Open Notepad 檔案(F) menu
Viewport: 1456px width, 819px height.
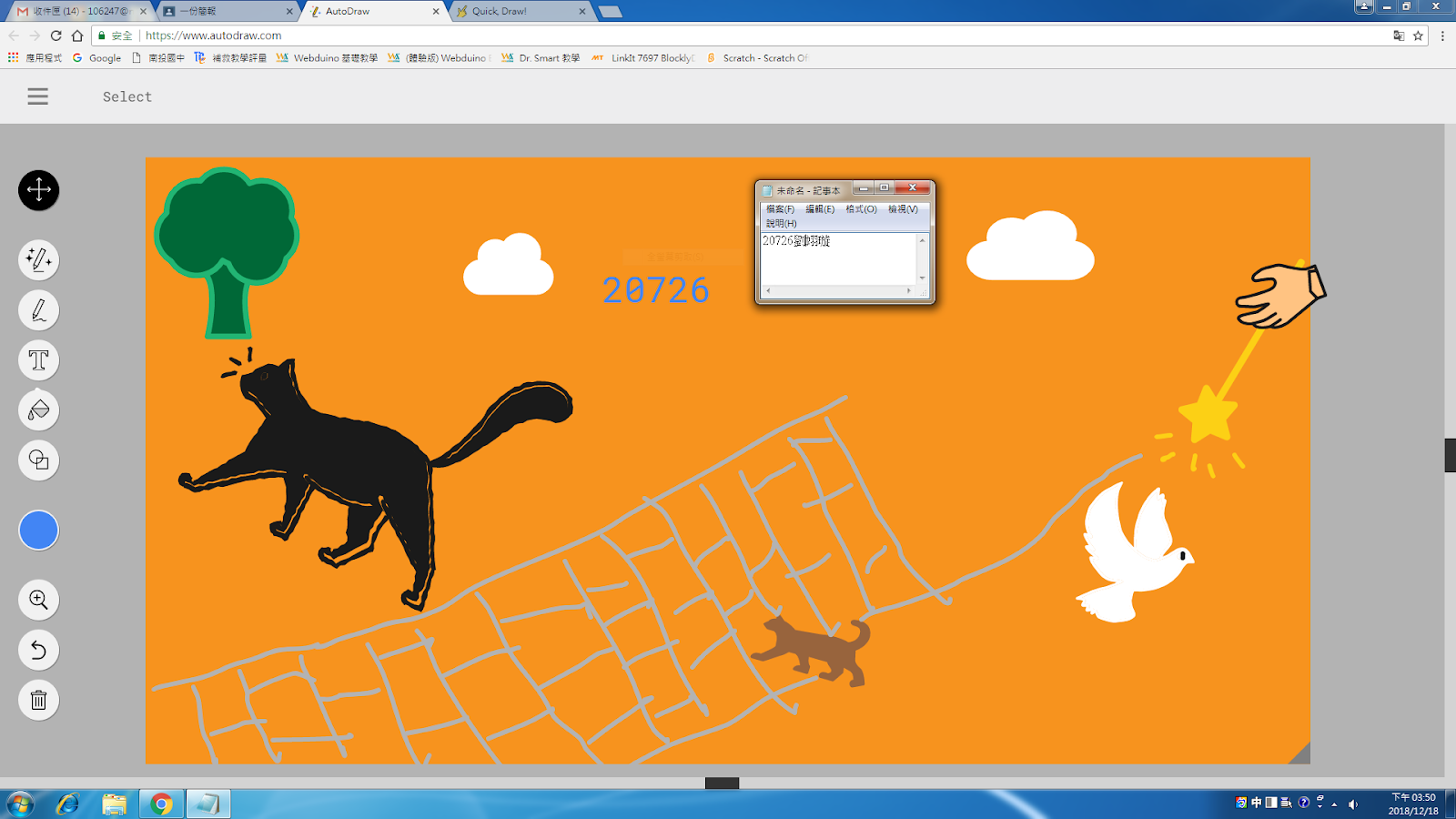780,209
